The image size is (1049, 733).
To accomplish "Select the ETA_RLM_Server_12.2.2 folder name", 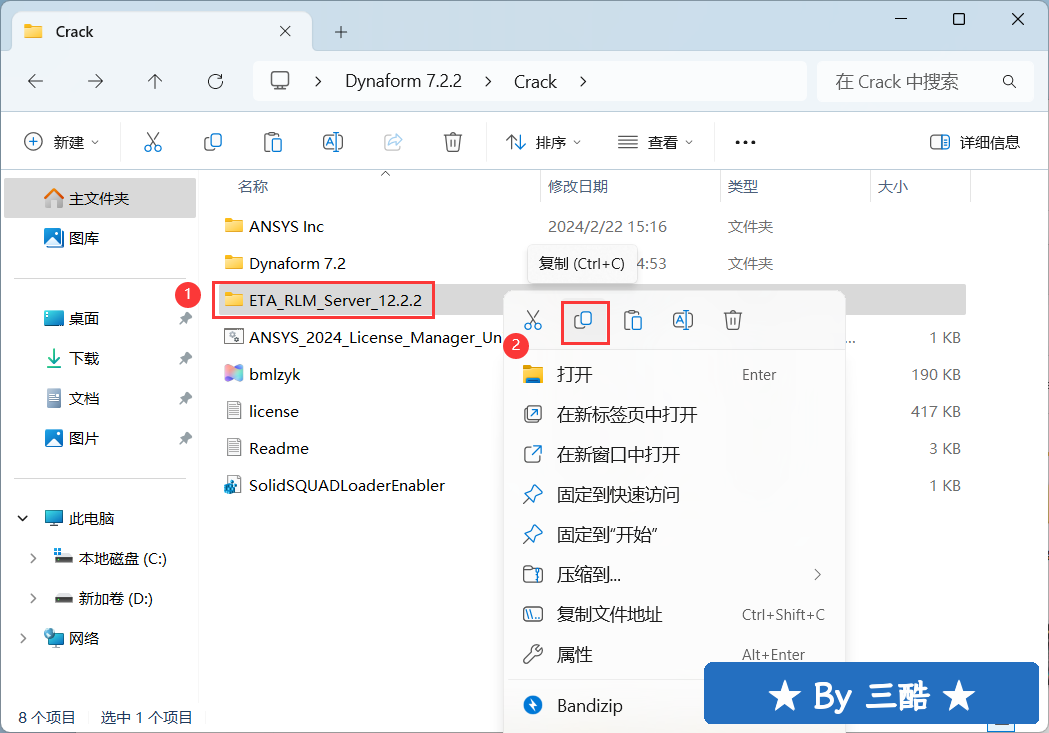I will [x=335, y=300].
